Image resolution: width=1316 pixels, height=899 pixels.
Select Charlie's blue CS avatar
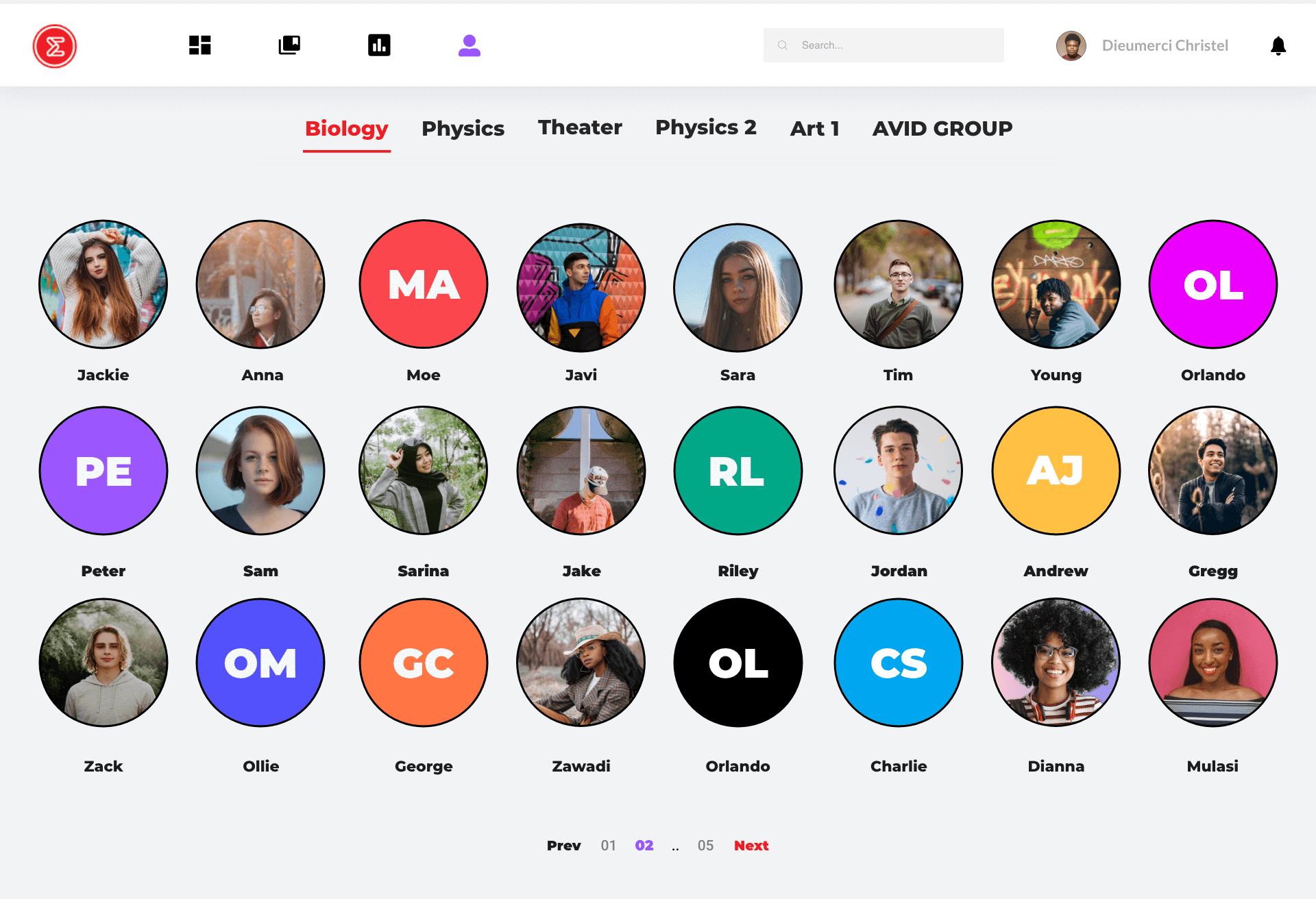[x=899, y=663]
